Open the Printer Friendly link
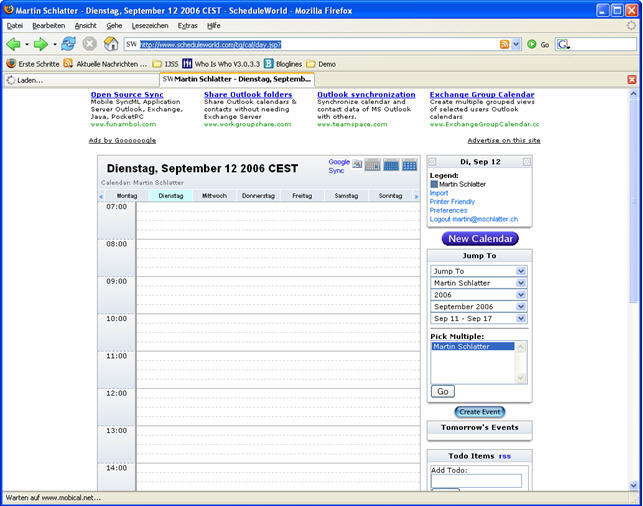The height and width of the screenshot is (506, 643). [x=452, y=202]
